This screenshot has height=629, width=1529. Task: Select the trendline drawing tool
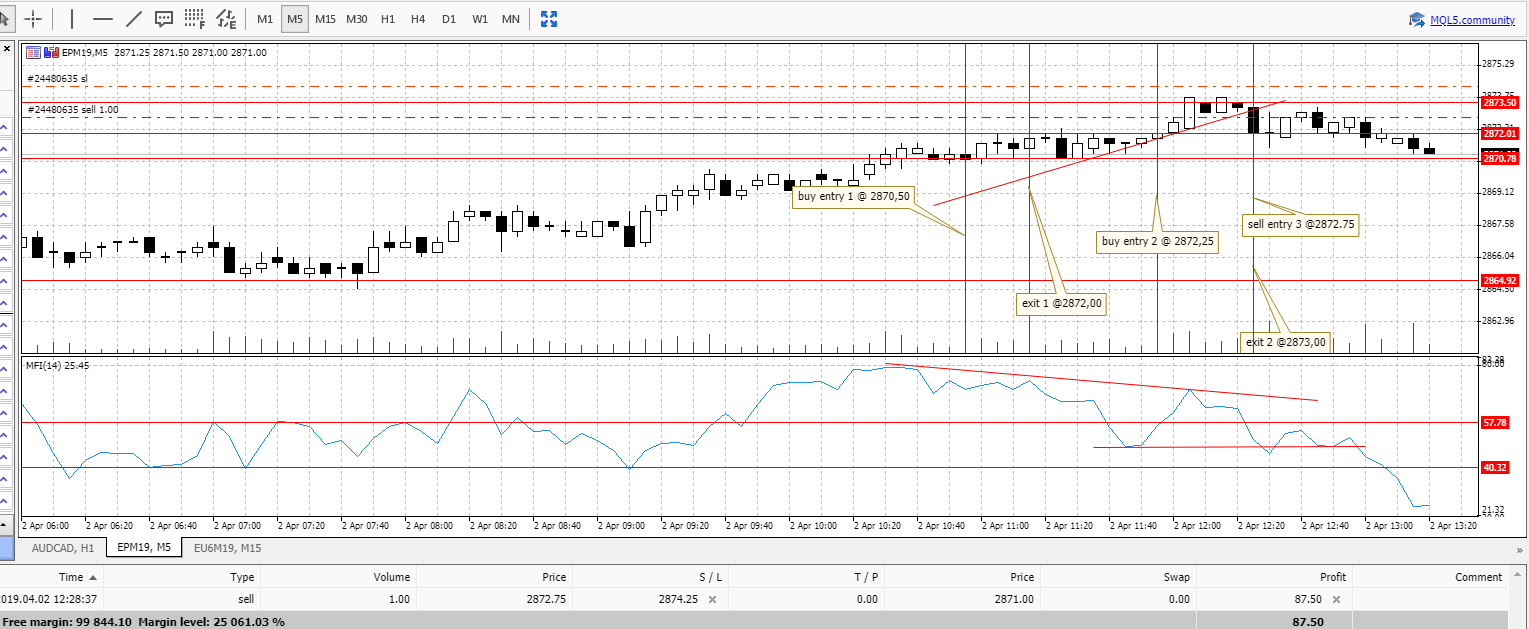134,19
